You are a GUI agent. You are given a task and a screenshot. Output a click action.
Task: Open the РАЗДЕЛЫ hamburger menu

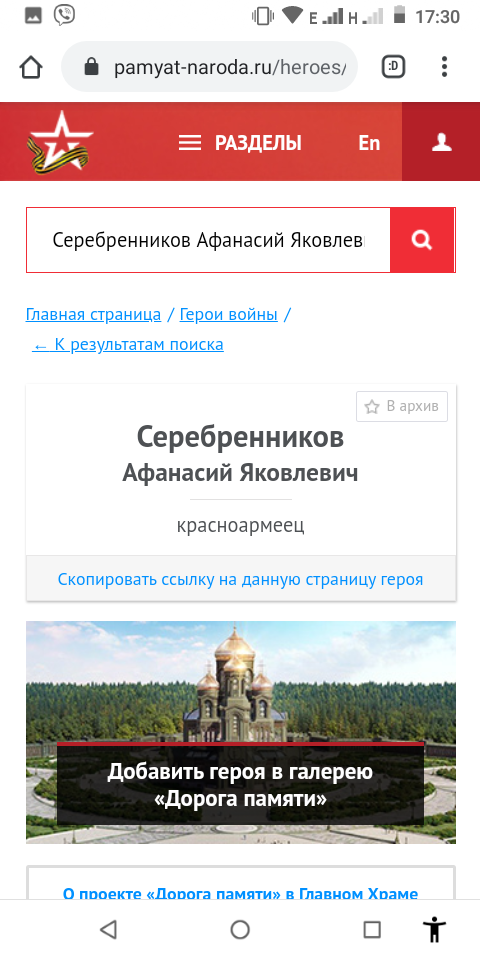(240, 143)
